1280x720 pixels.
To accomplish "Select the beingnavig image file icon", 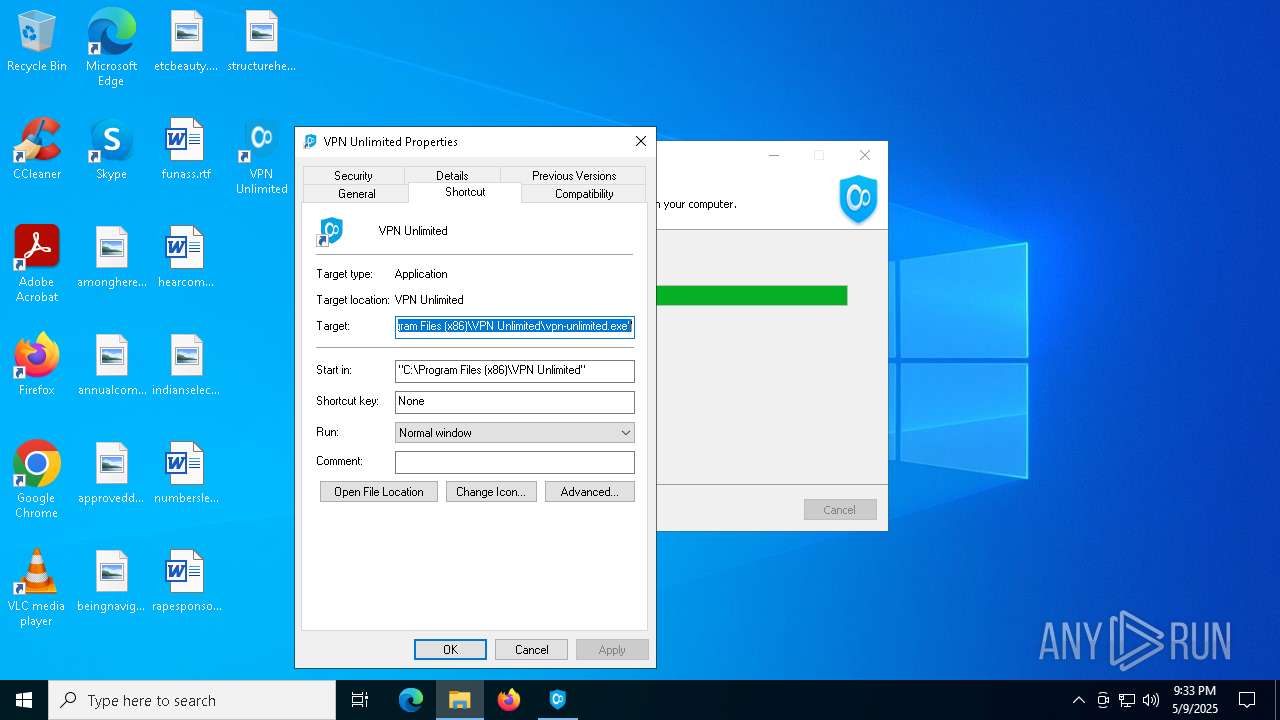I will [x=111, y=582].
